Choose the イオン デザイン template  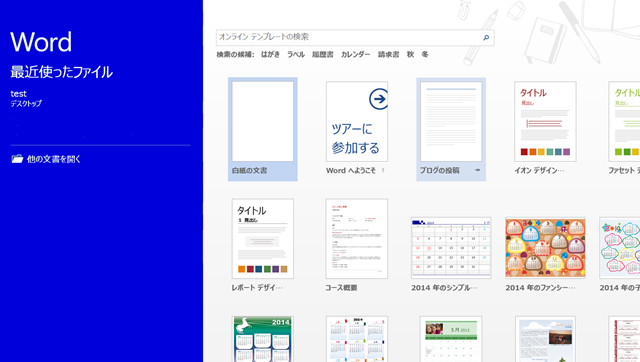[545, 121]
